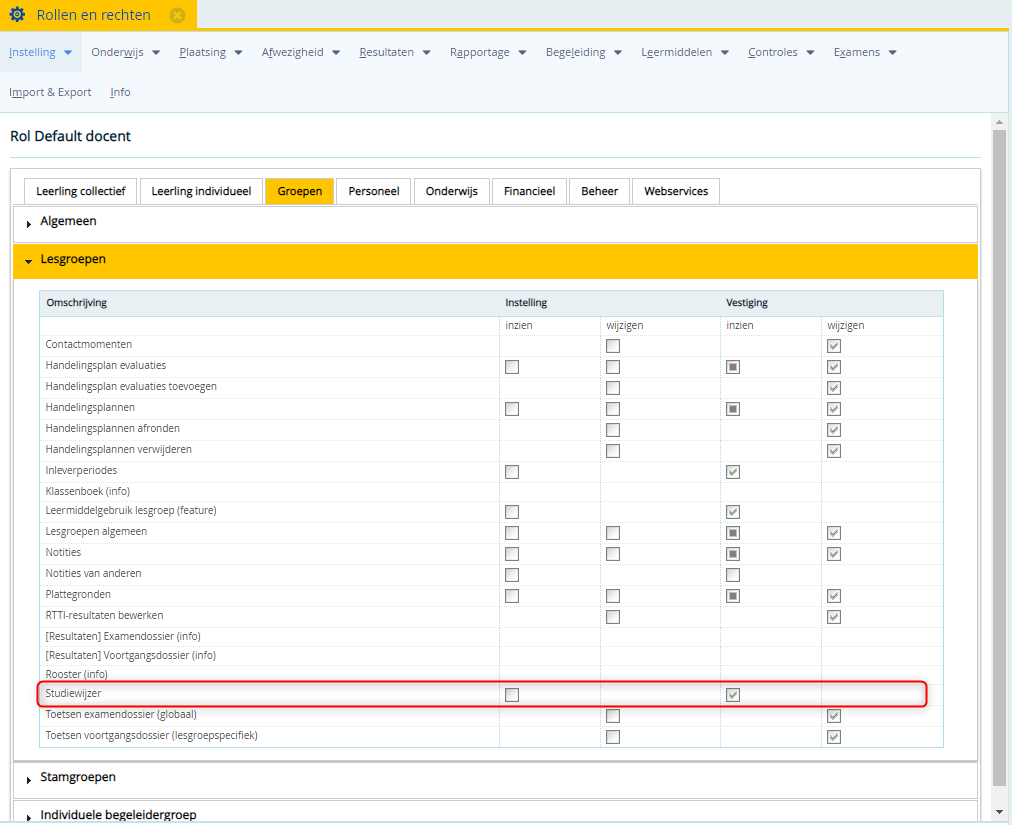The image size is (1012, 825).
Task: Click the [Resultaten] Examendossier (info) row label
Action: [x=123, y=637]
